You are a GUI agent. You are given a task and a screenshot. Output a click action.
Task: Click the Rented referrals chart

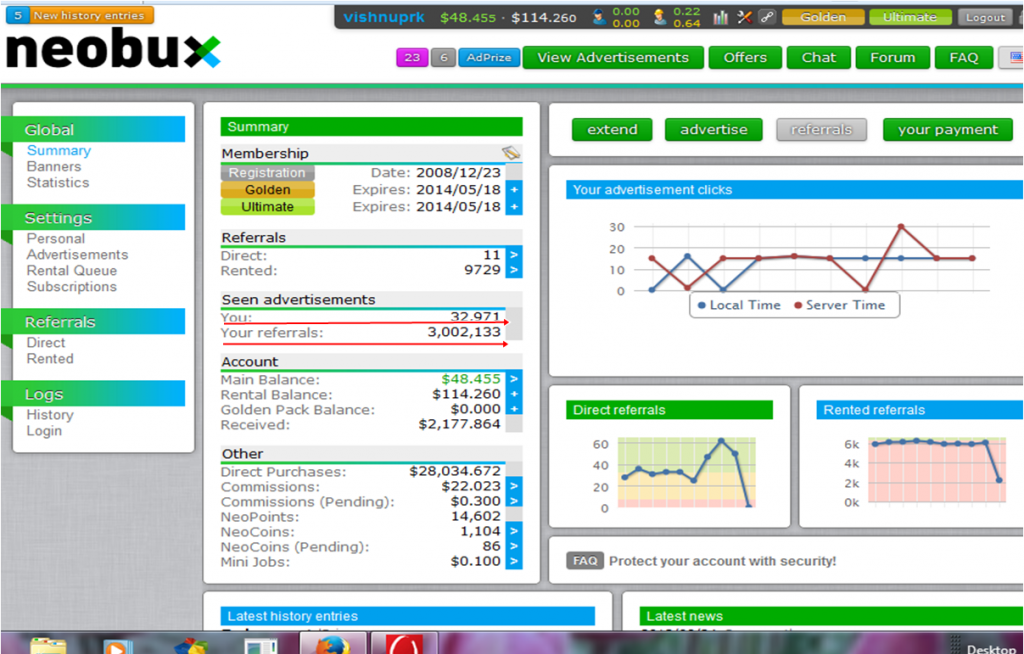point(937,470)
